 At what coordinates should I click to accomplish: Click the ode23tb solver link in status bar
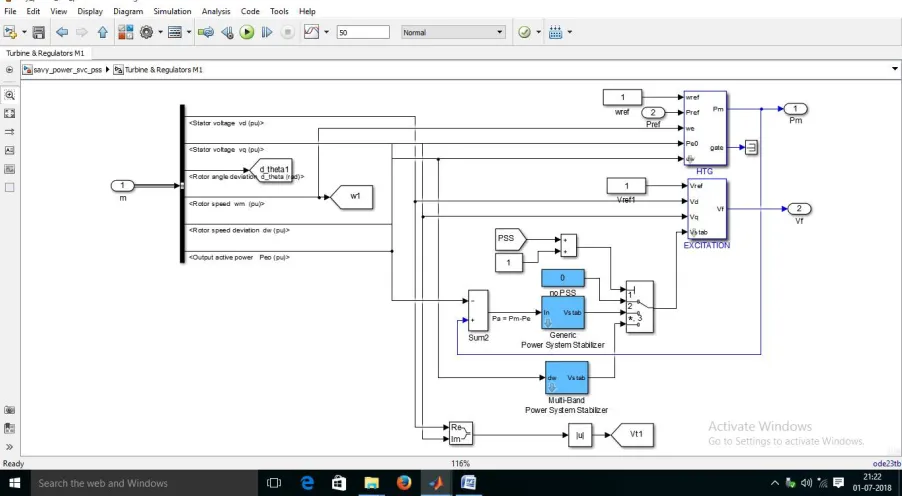coord(886,463)
